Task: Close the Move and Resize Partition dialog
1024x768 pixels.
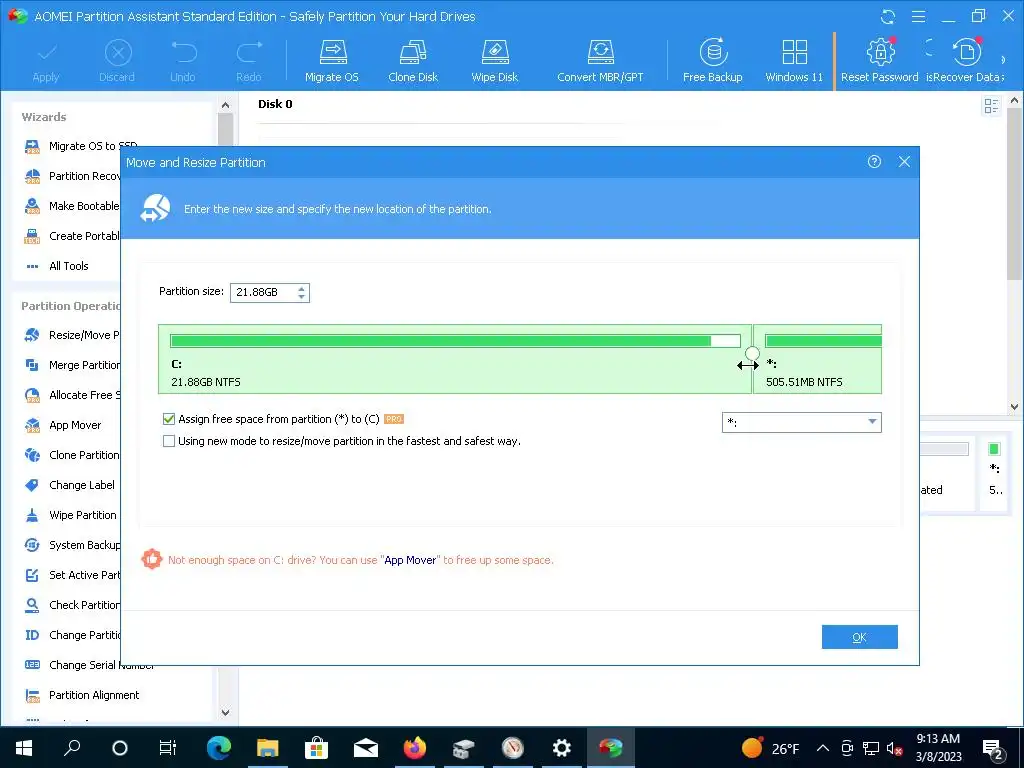Action: pos(904,161)
